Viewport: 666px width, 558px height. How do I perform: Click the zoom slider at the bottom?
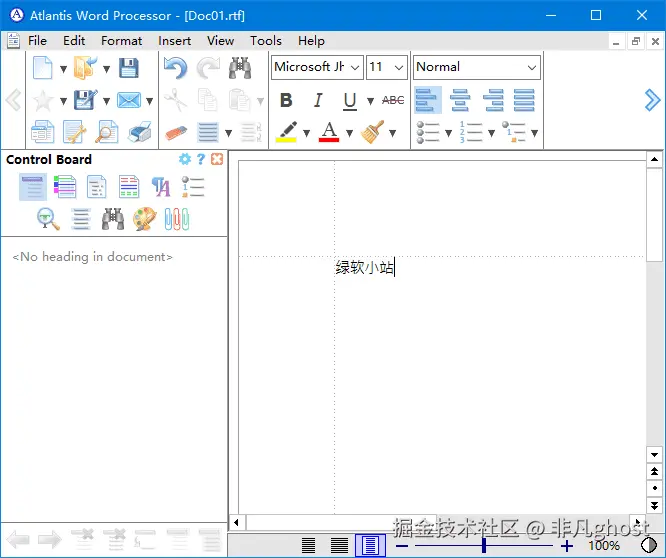point(484,545)
